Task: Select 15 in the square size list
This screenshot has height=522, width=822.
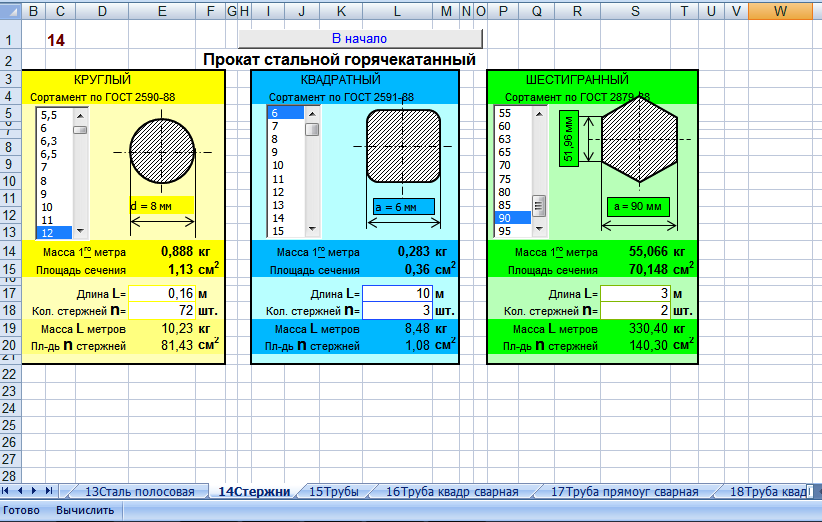Action: pyautogui.click(x=287, y=231)
